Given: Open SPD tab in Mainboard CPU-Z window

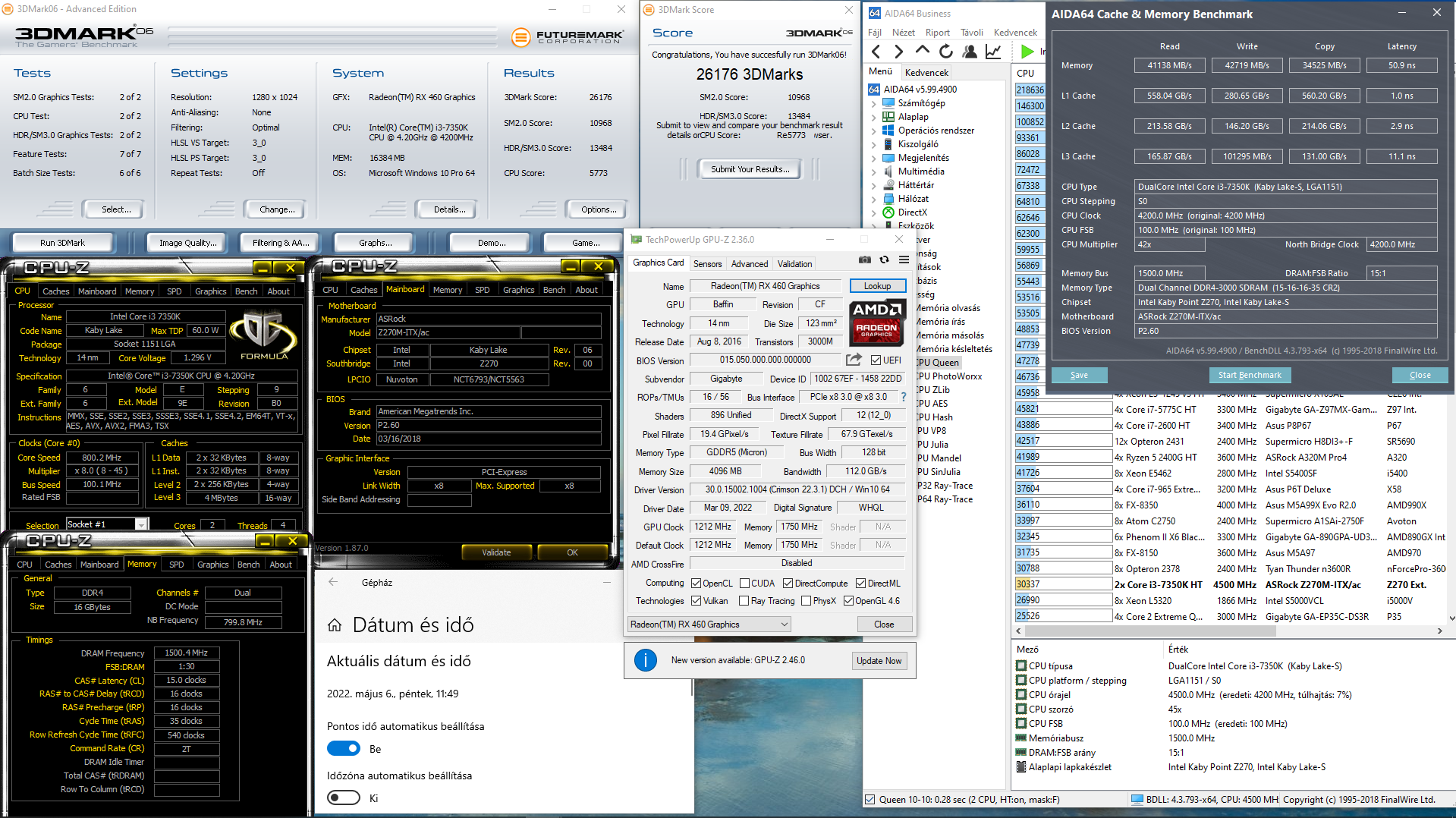Looking at the screenshot, I should [x=482, y=290].
